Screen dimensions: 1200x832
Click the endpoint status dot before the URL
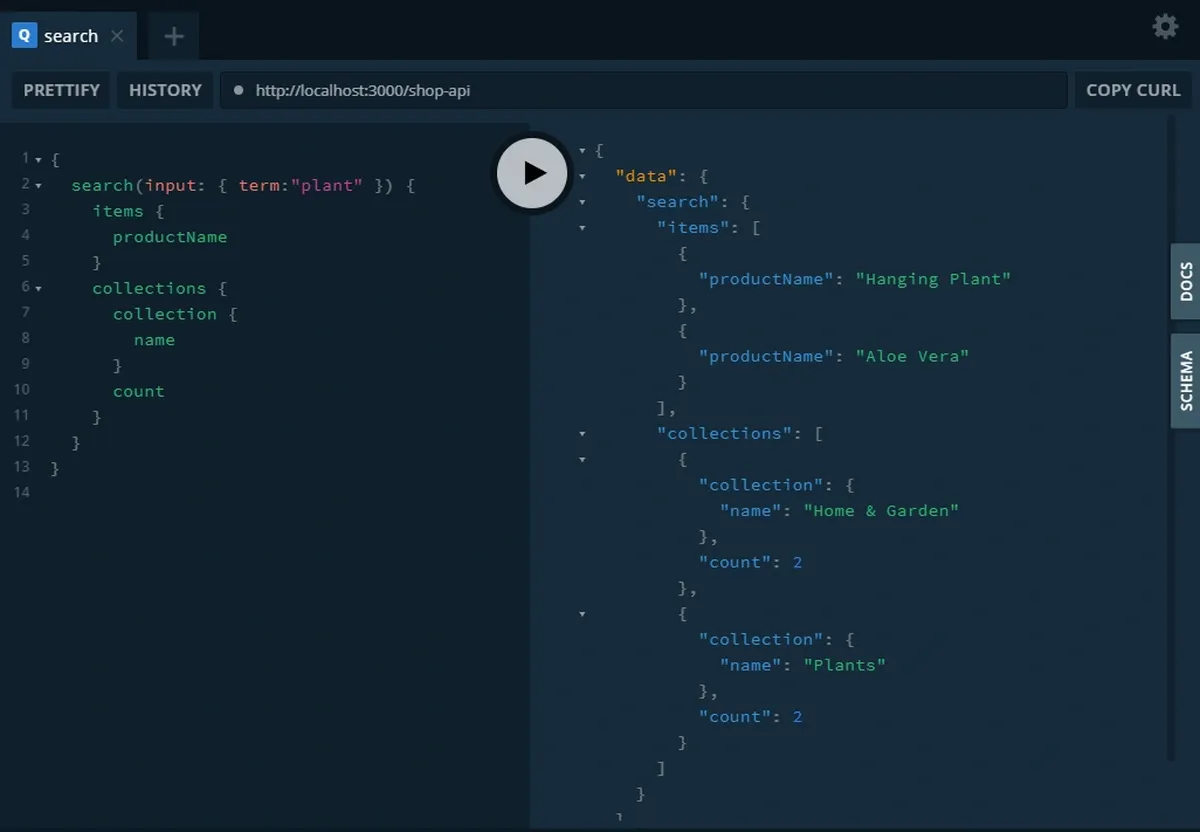[x=238, y=90]
